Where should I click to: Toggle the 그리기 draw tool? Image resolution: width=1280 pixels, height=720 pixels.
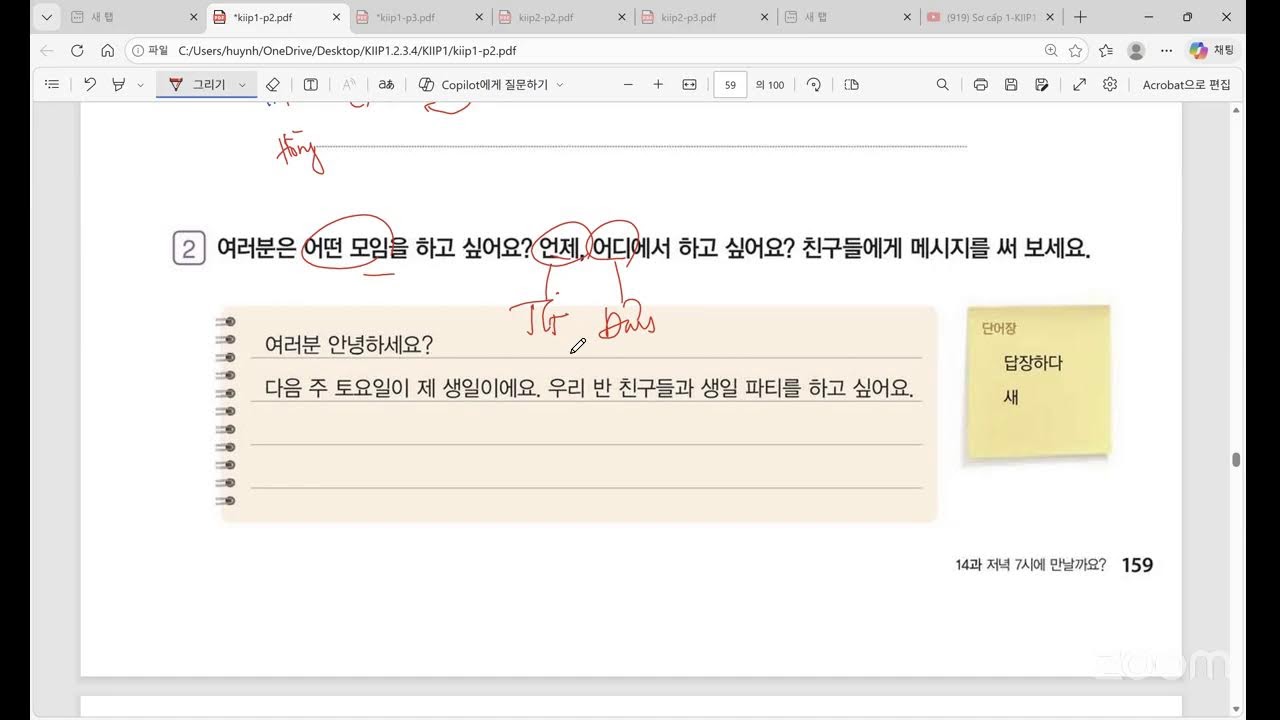(198, 85)
